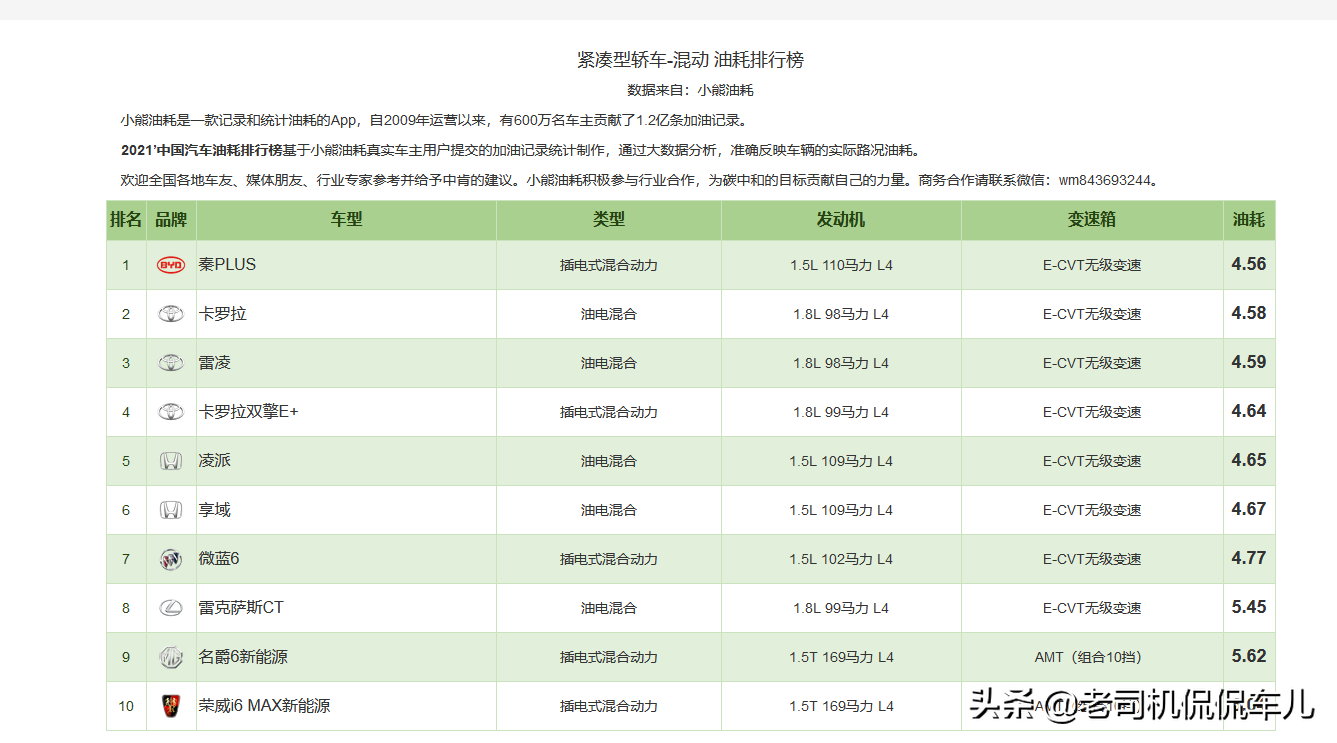Select the 名爵6新能源 model name
Viewport: 1337px width, 743px height.
(x=244, y=657)
